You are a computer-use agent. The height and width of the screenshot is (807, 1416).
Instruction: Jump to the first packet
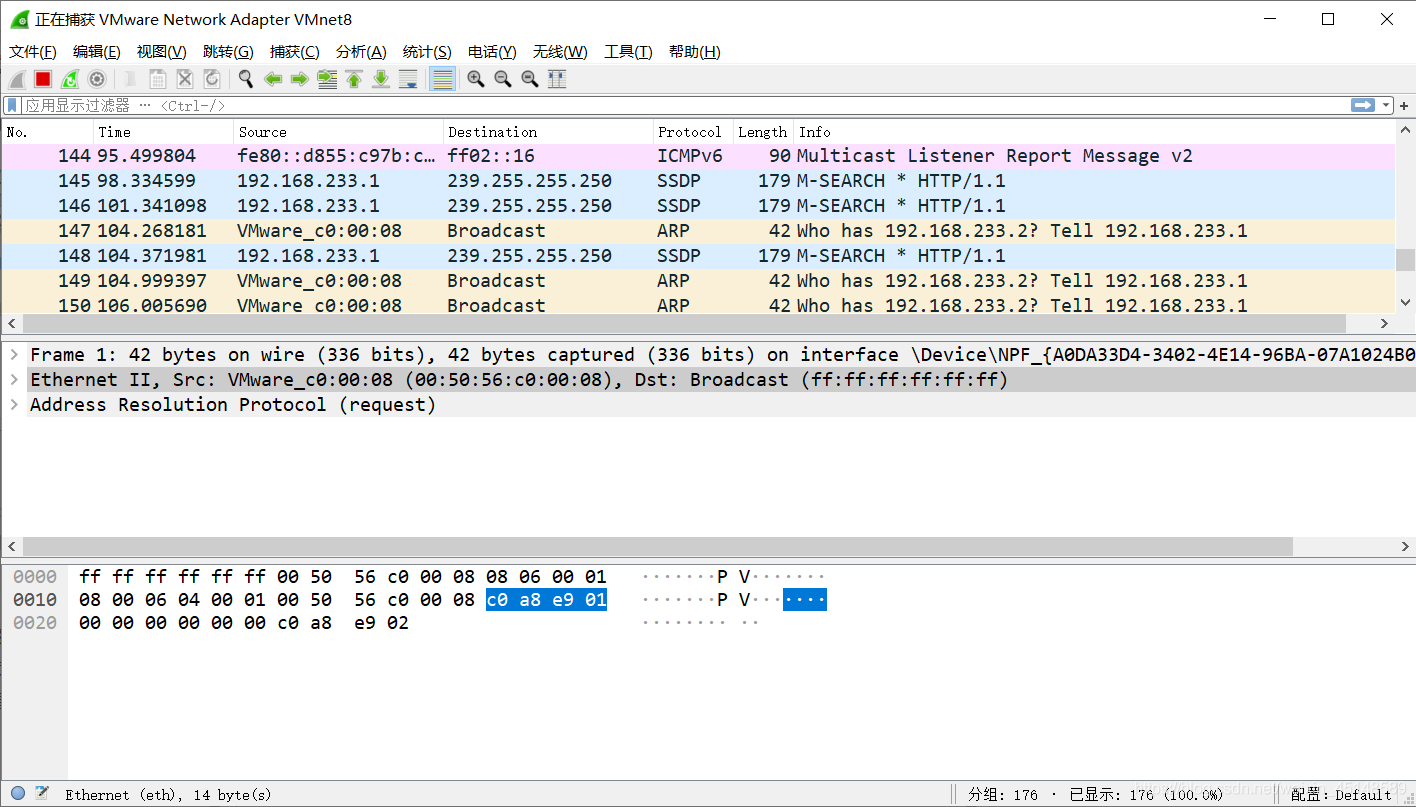tap(354, 79)
